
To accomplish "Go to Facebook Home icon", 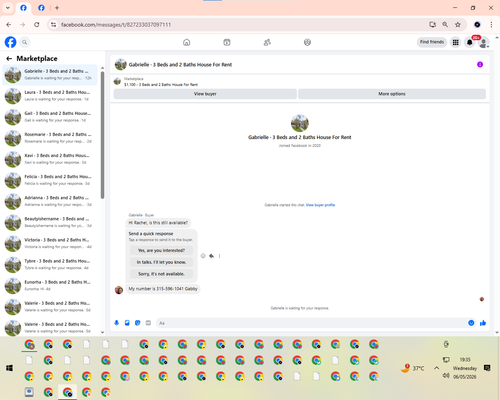I will [187, 42].
